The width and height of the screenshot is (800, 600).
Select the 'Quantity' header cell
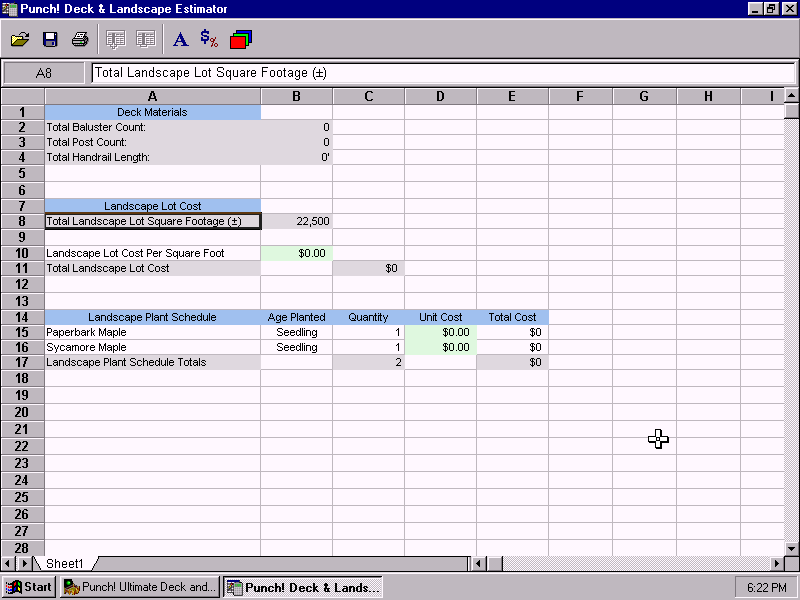point(368,317)
